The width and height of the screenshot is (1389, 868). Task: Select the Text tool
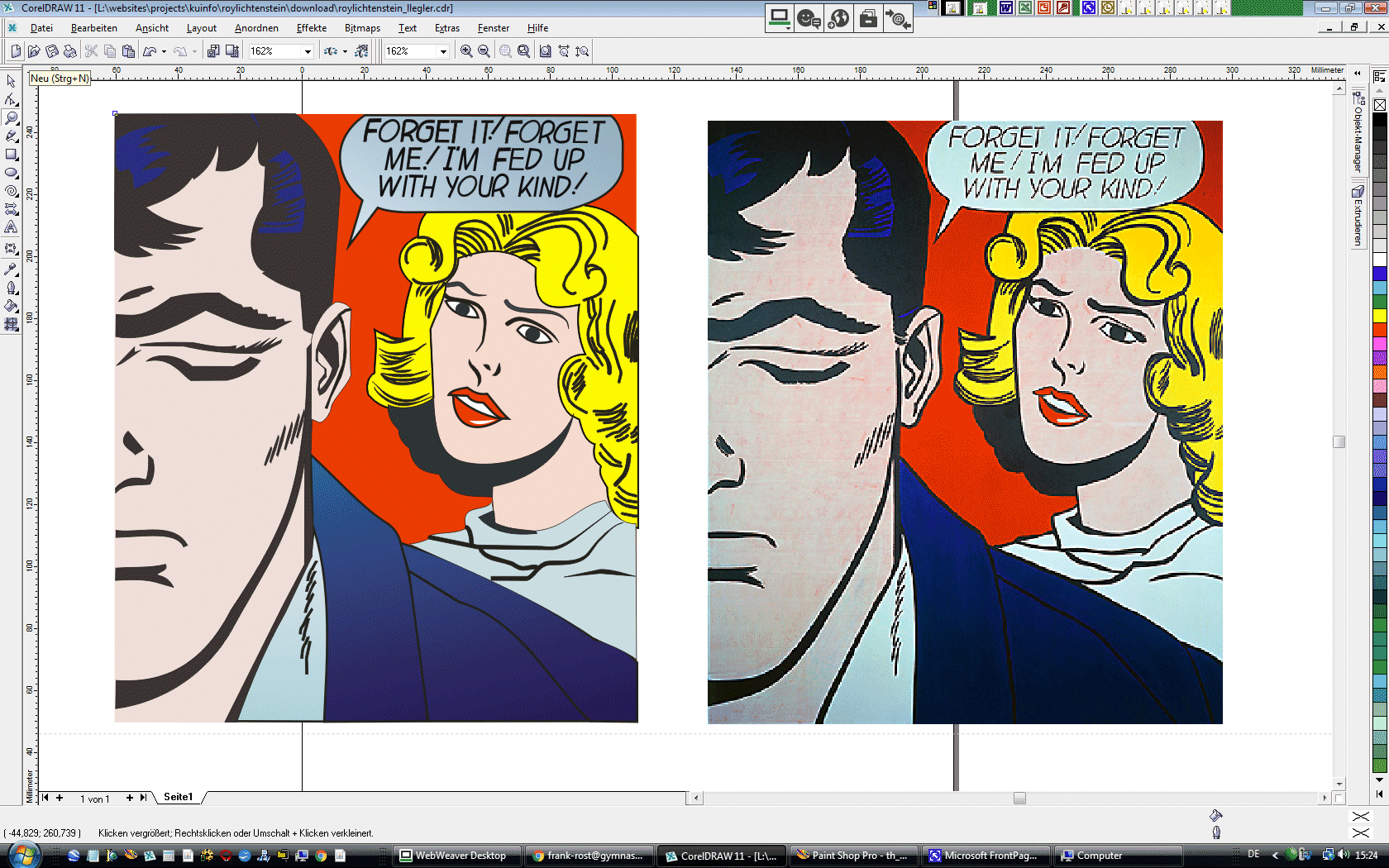(x=12, y=227)
